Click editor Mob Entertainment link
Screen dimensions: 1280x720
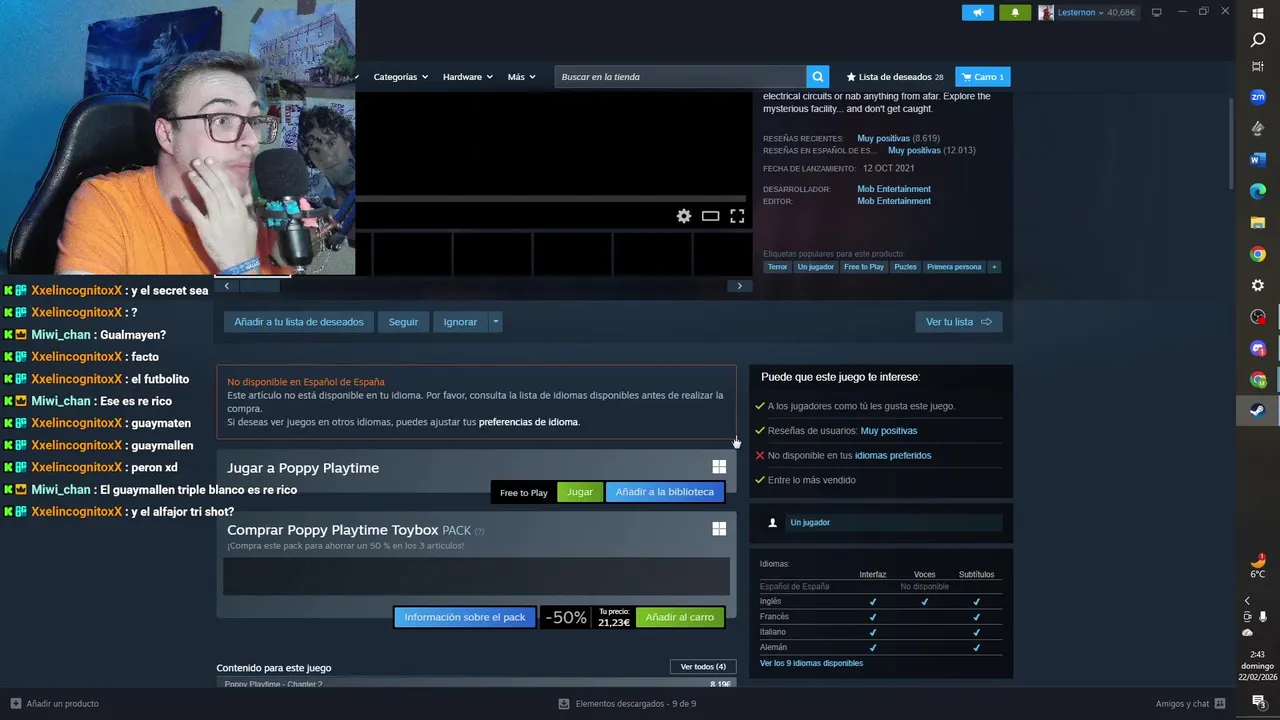click(x=894, y=201)
